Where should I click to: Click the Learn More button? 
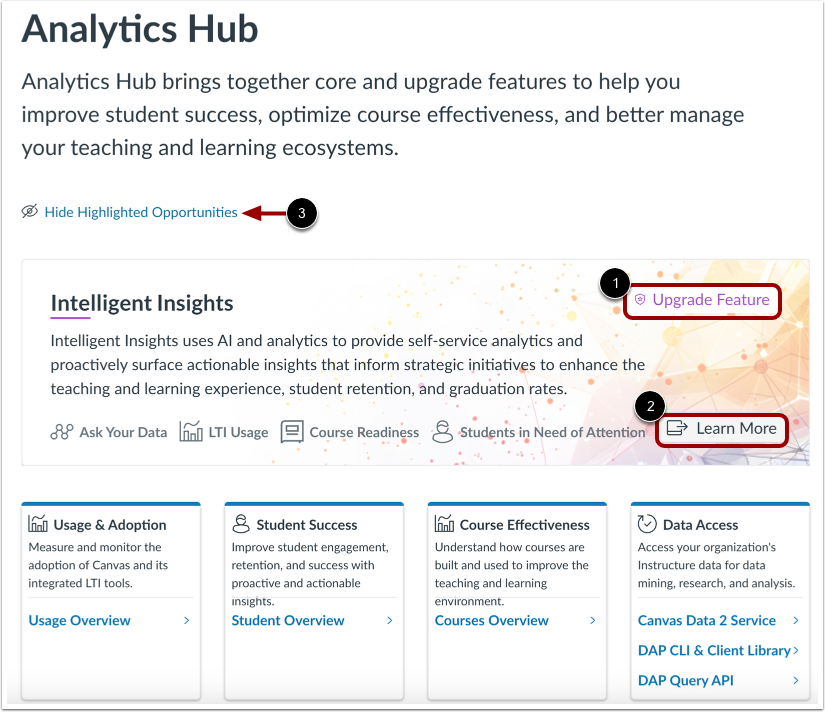(x=721, y=428)
